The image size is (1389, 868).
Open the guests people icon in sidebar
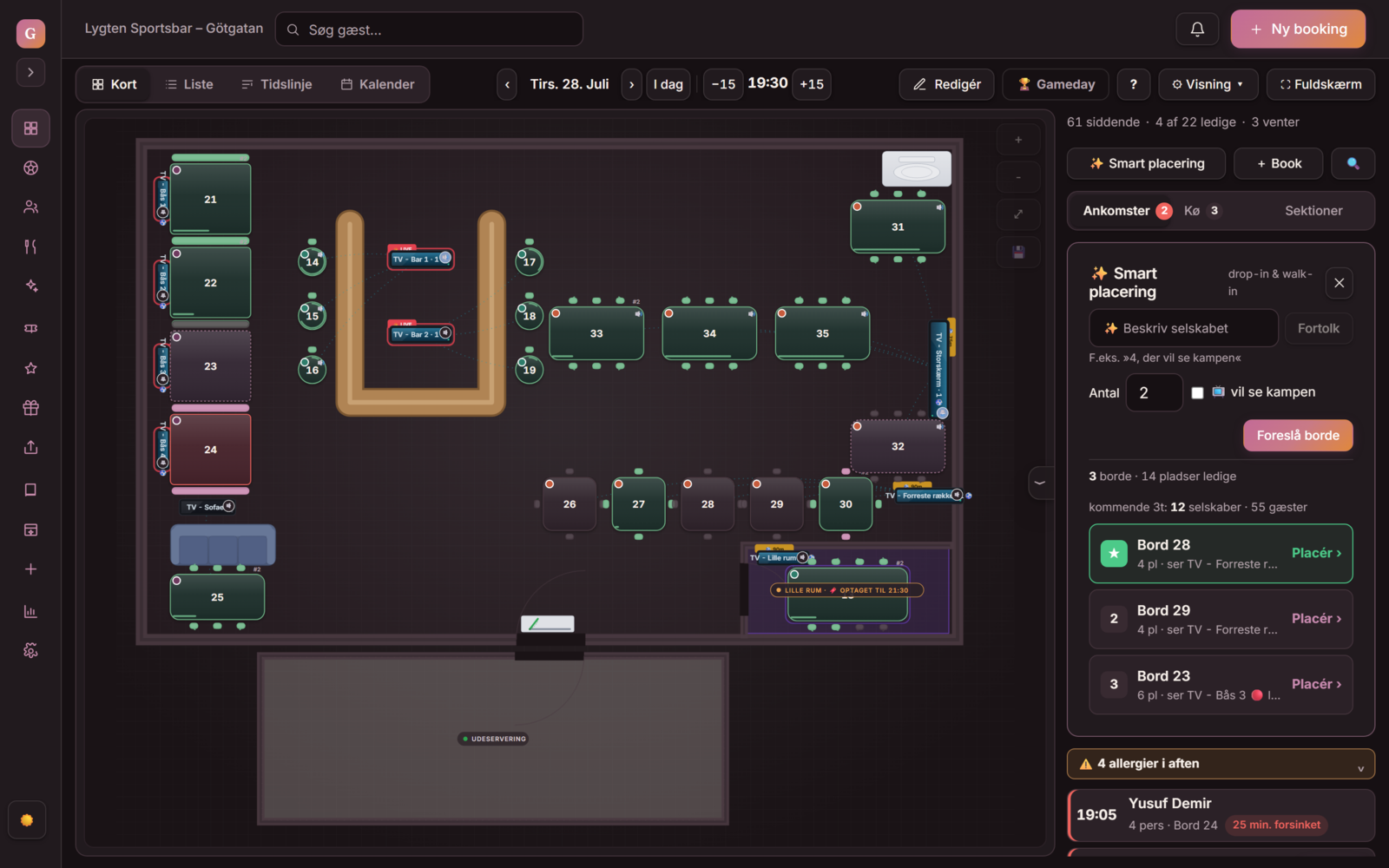click(30, 207)
